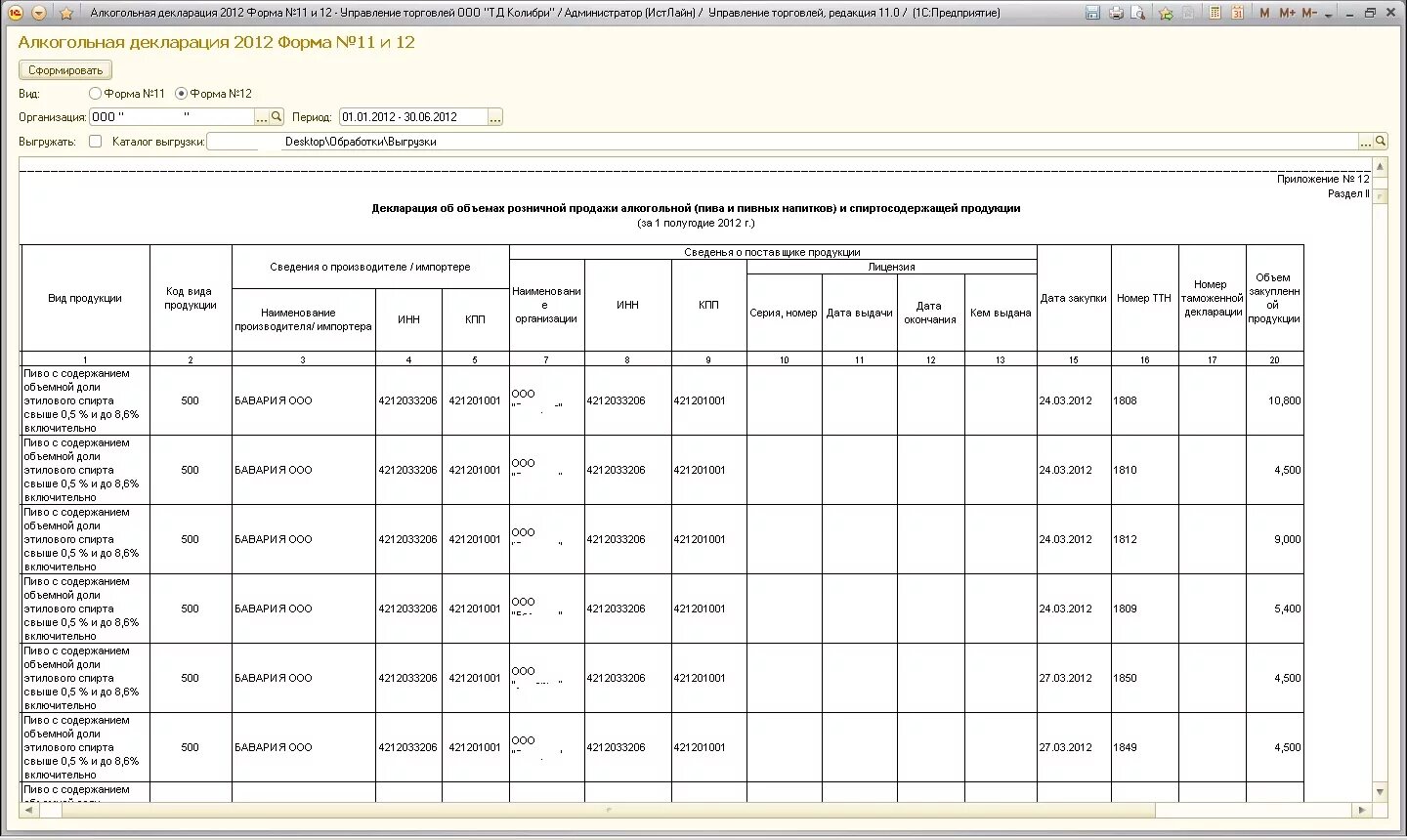The image size is (1407, 840).
Task: Click Сведения о поставщике продукции header
Action: (772, 252)
